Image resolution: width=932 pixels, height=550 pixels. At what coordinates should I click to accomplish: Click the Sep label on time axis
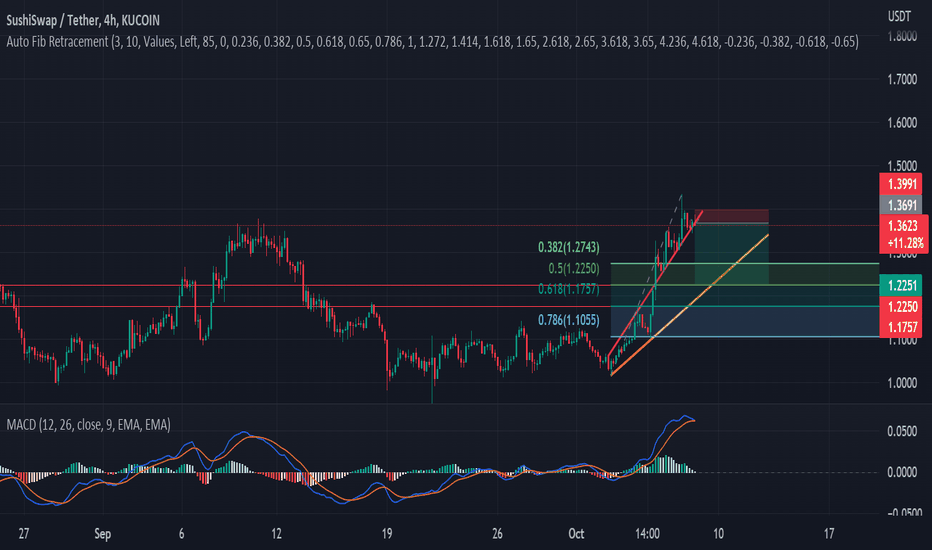click(102, 533)
